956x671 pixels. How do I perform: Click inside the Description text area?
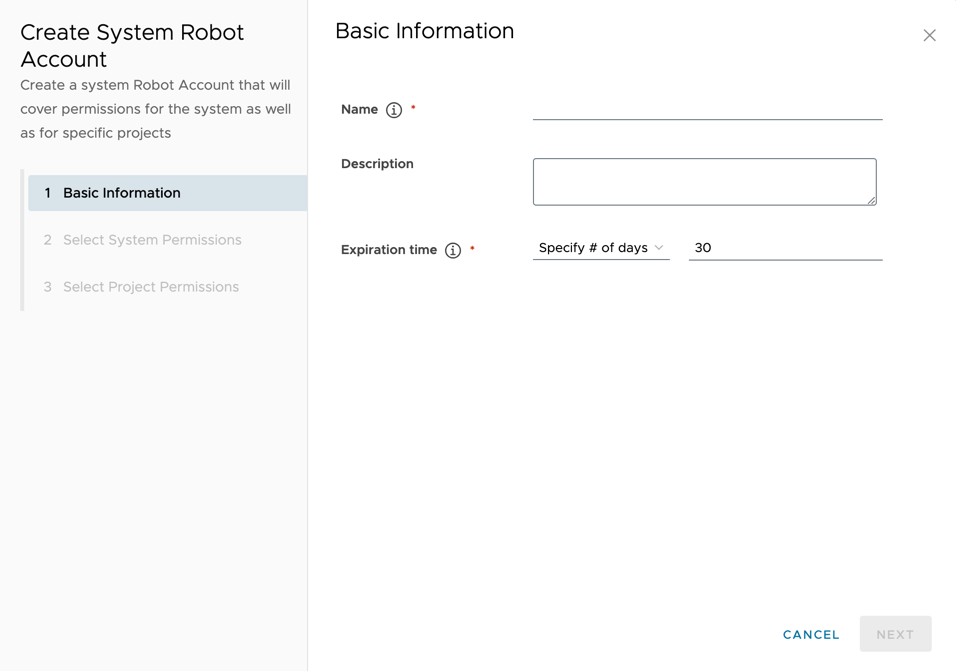click(704, 181)
